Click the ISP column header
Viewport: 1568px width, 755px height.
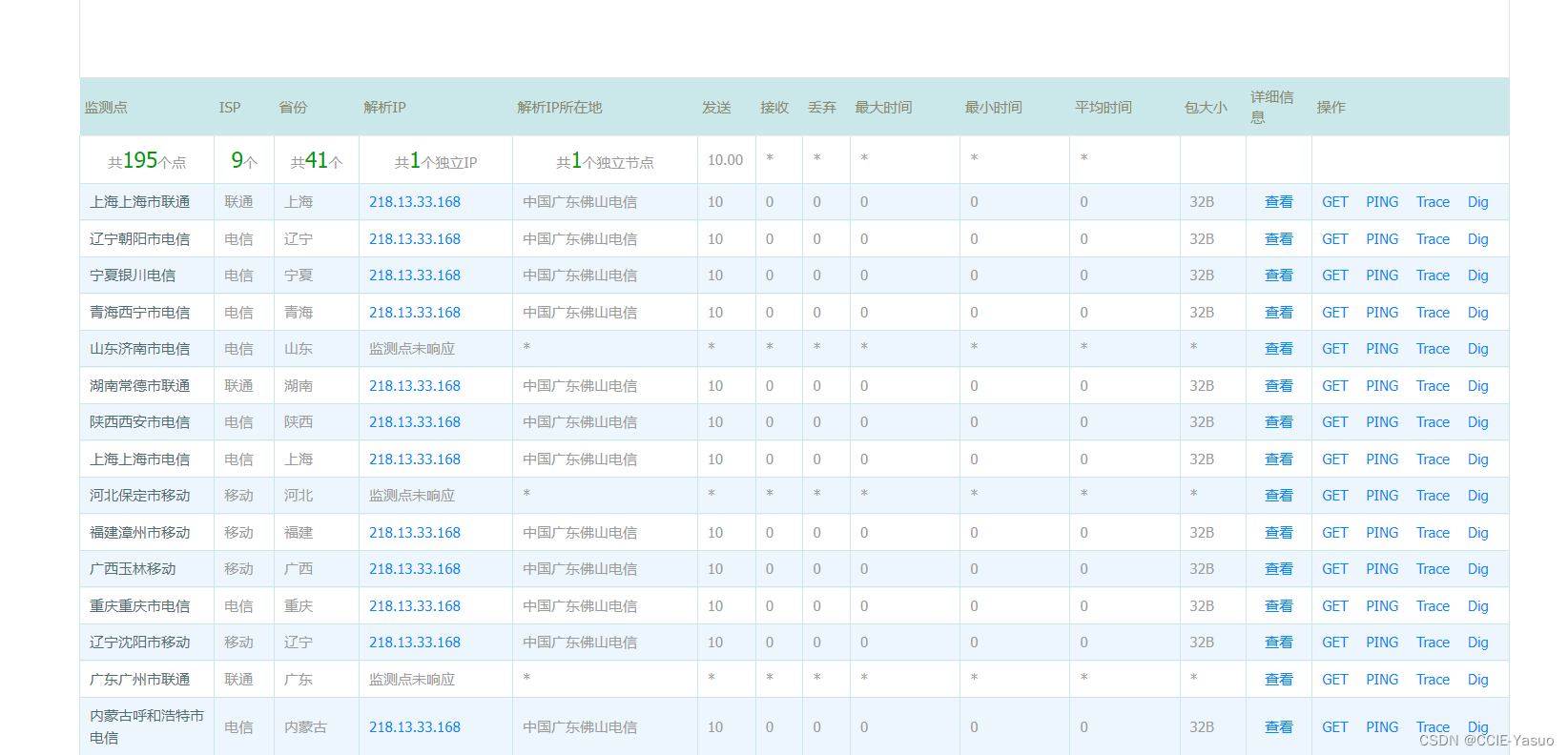pyautogui.click(x=230, y=108)
